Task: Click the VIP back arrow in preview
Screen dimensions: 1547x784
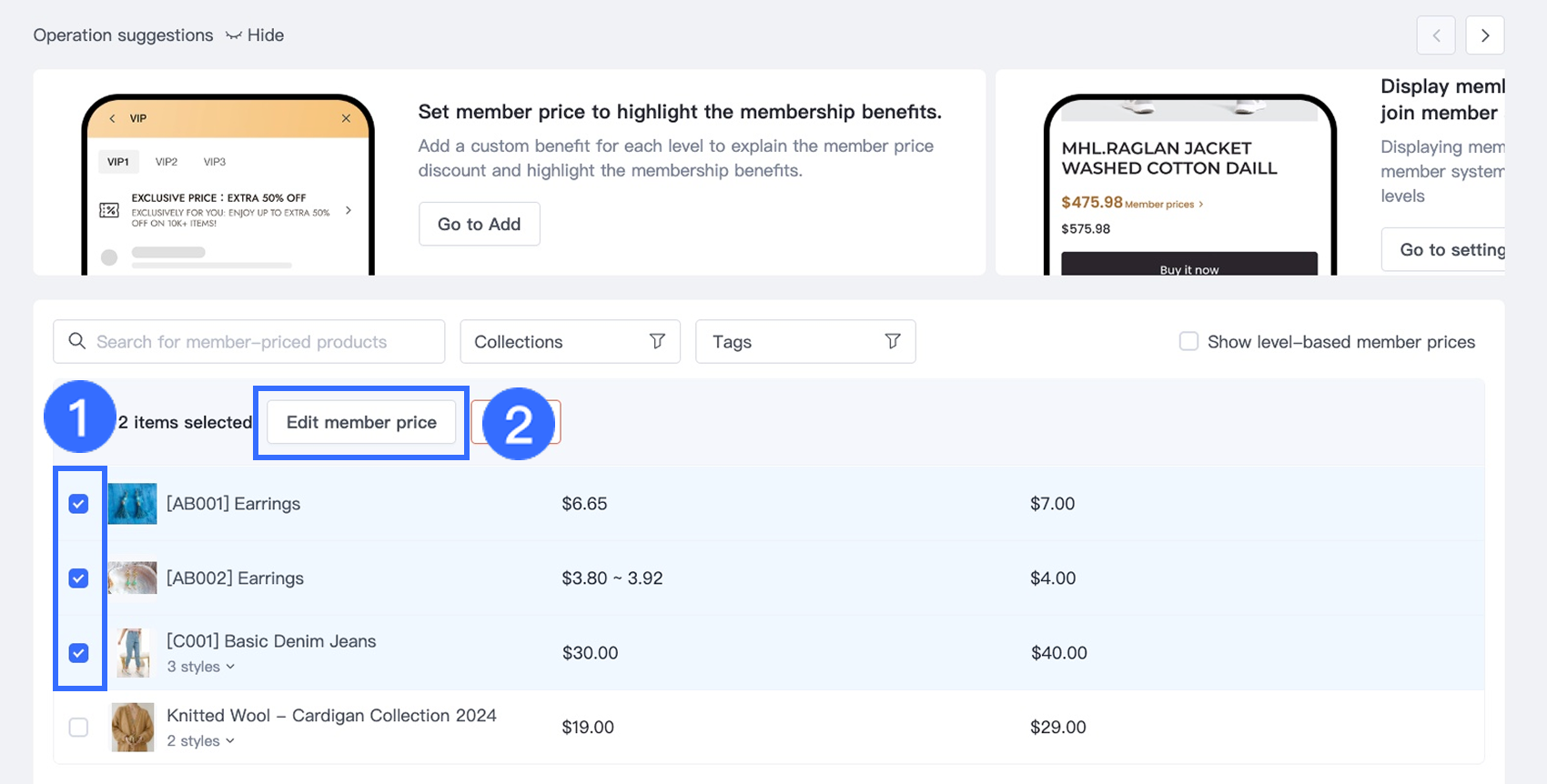Action: point(113,118)
